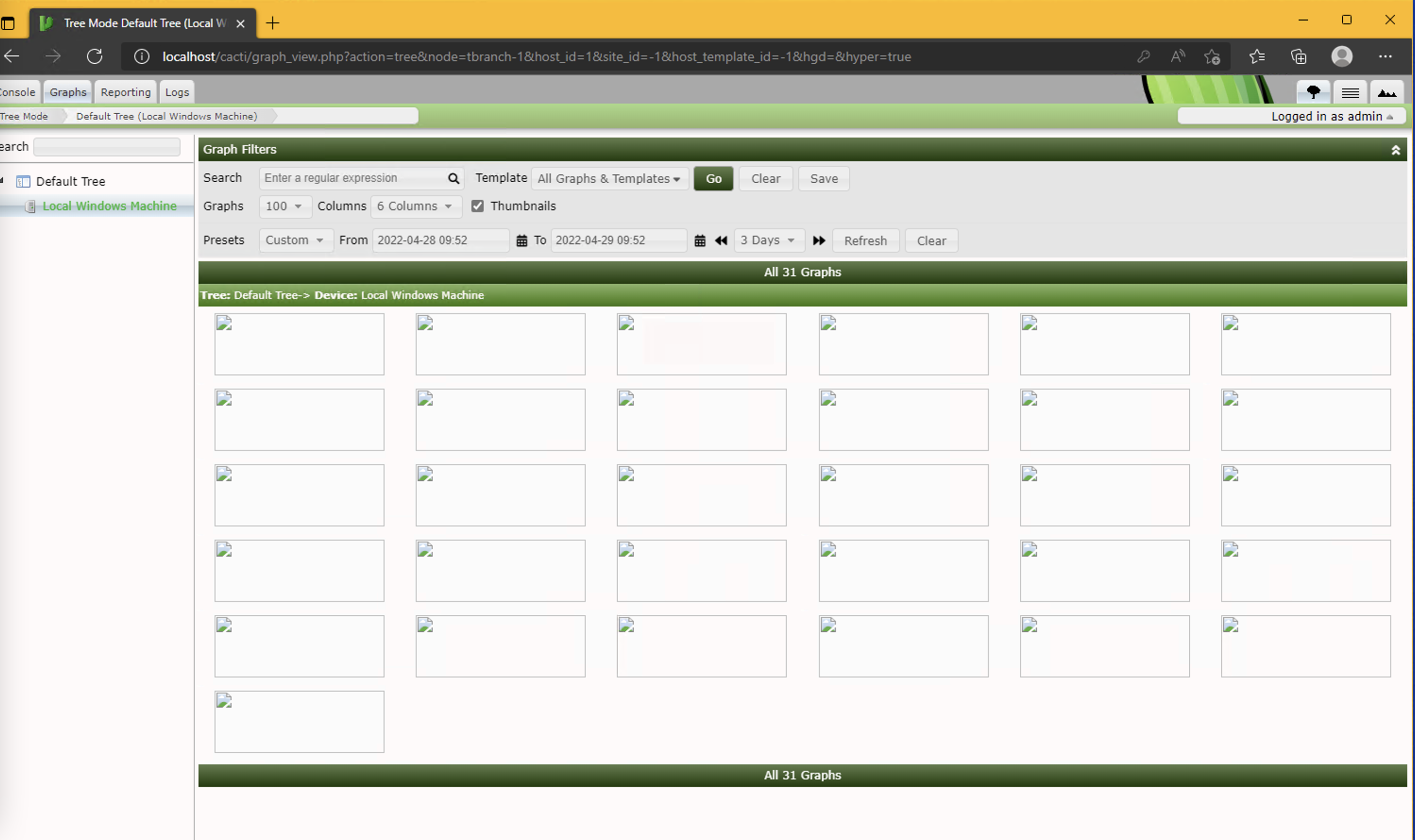Image resolution: width=1415 pixels, height=840 pixels.
Task: Open the Logs tab
Action: click(x=177, y=92)
